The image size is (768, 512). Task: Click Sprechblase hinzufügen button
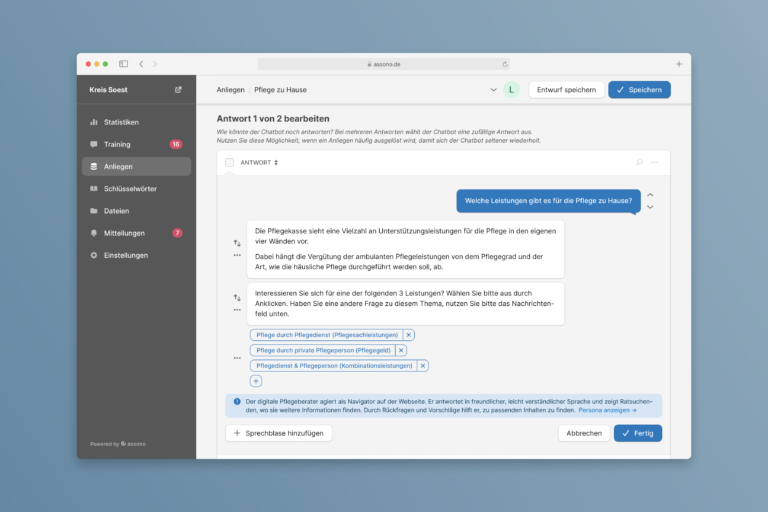(279, 433)
